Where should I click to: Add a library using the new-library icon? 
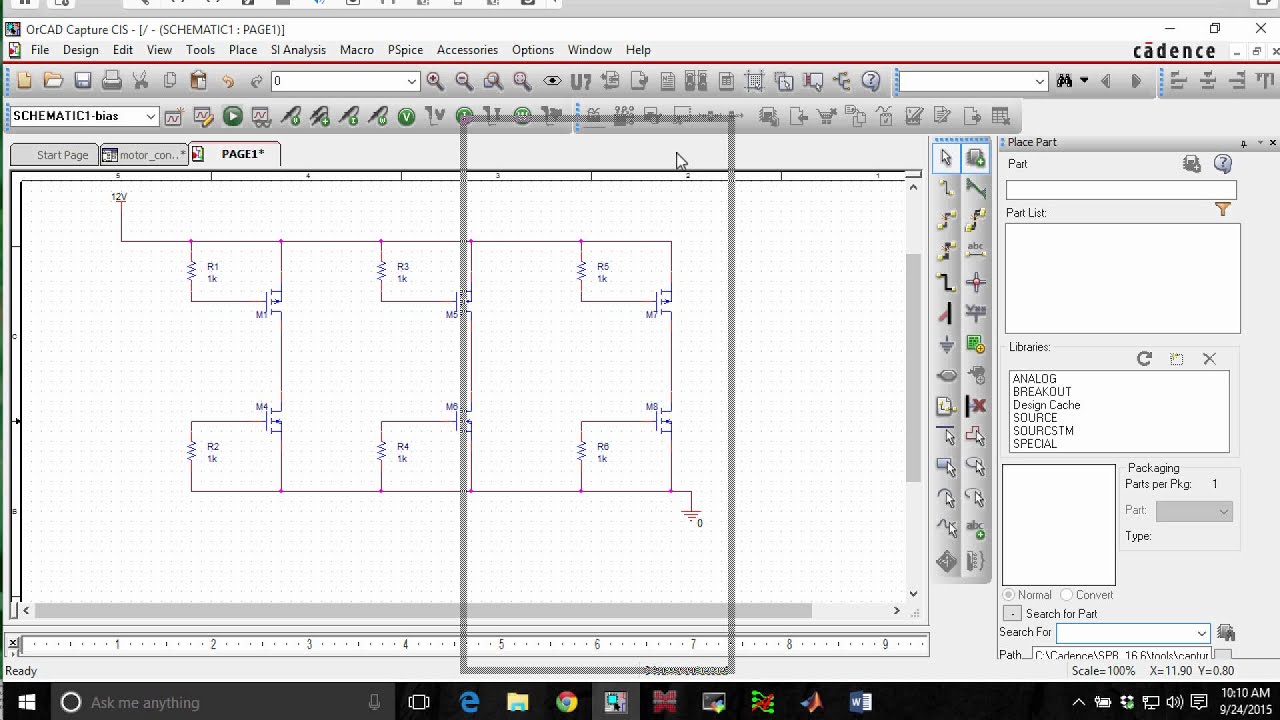1177,359
